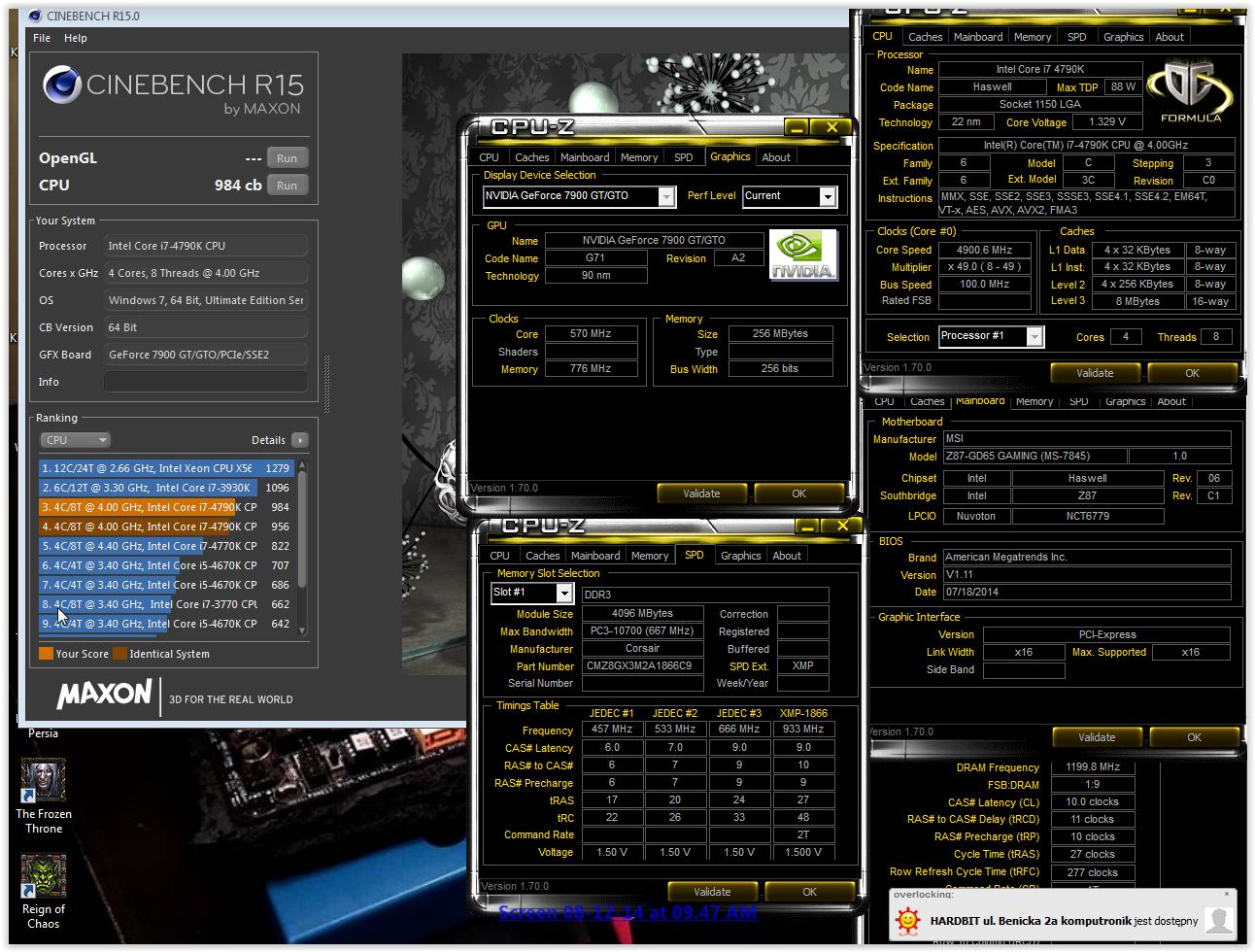Open About tab in CPU-Z Graphics window
Viewport: 1255px width, 952px height.
[x=776, y=157]
